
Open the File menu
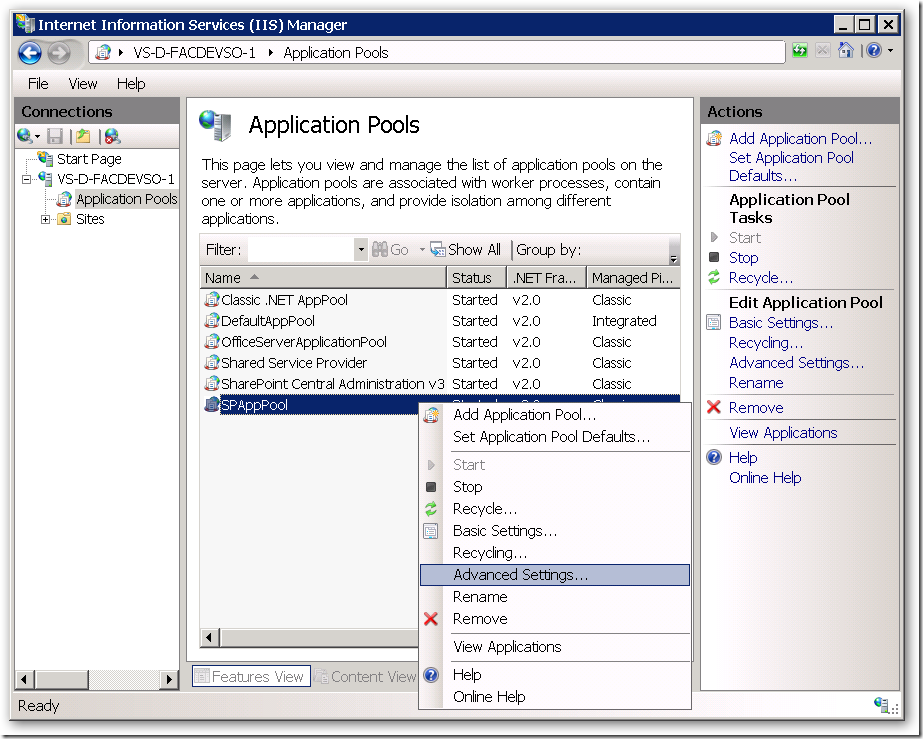click(38, 84)
